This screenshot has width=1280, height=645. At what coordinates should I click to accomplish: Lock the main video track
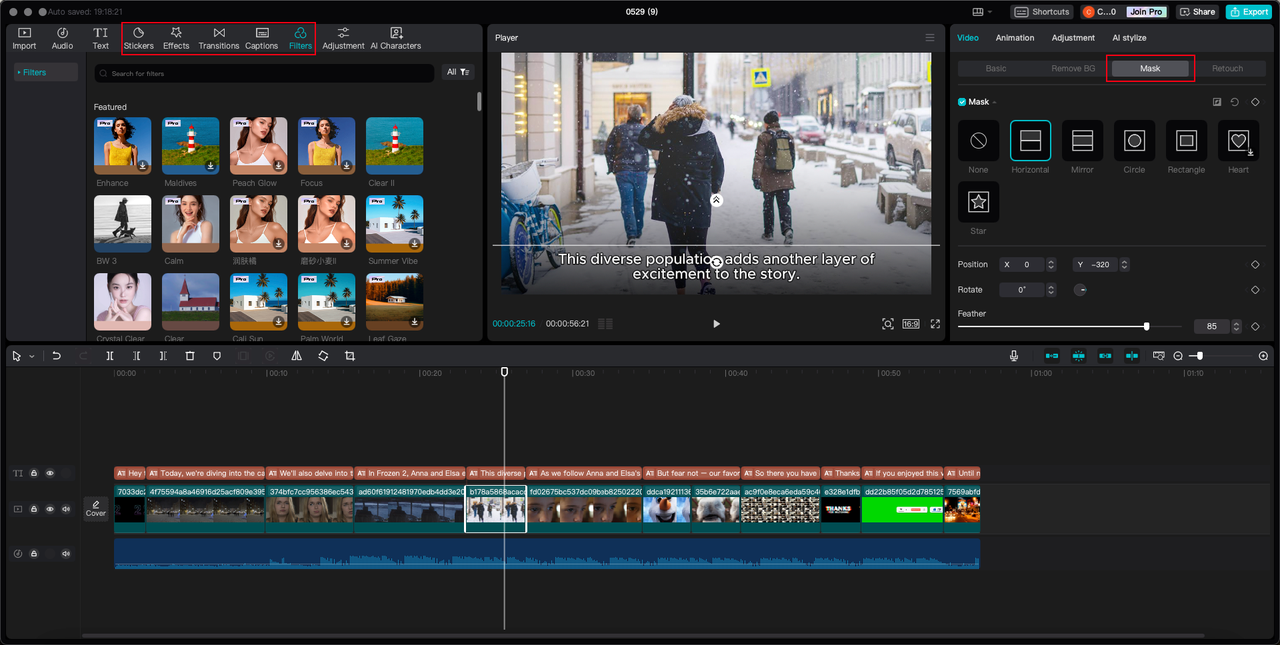[x=34, y=509]
